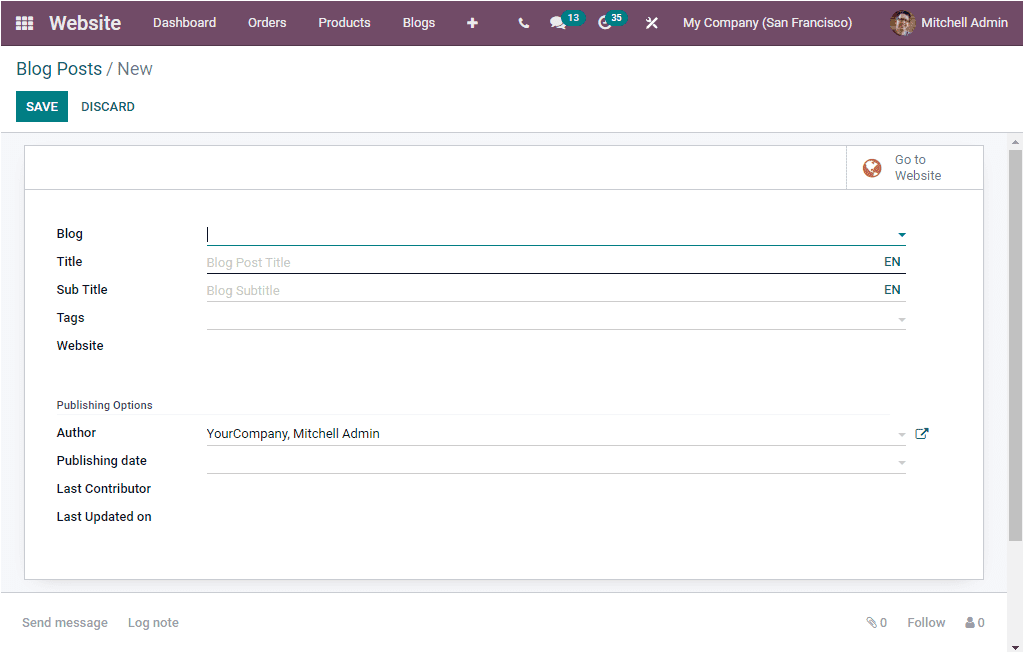Open the apps grid menu
1024x653 pixels.
tap(24, 22)
